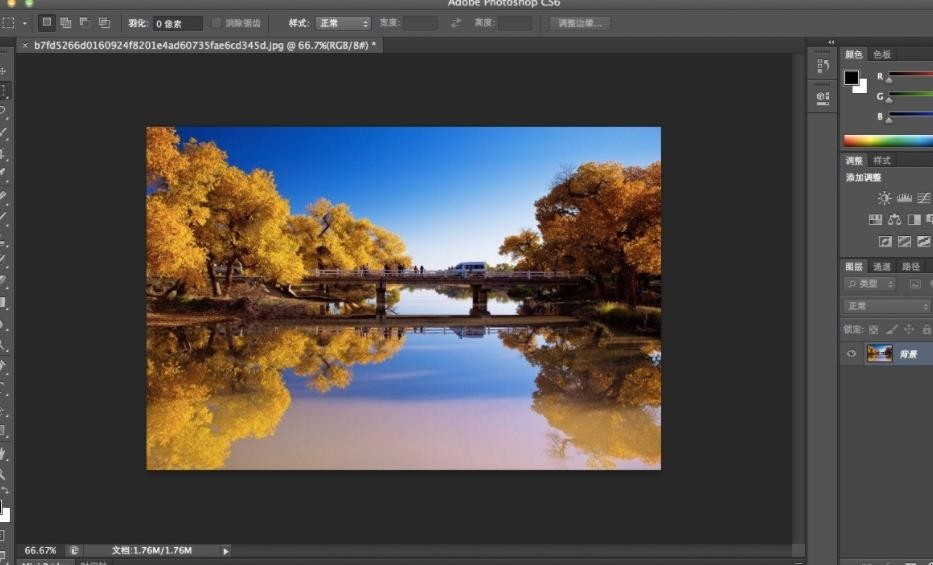933x565 pixels.
Task: Click the 调整边缘... button
Action: 580,23
